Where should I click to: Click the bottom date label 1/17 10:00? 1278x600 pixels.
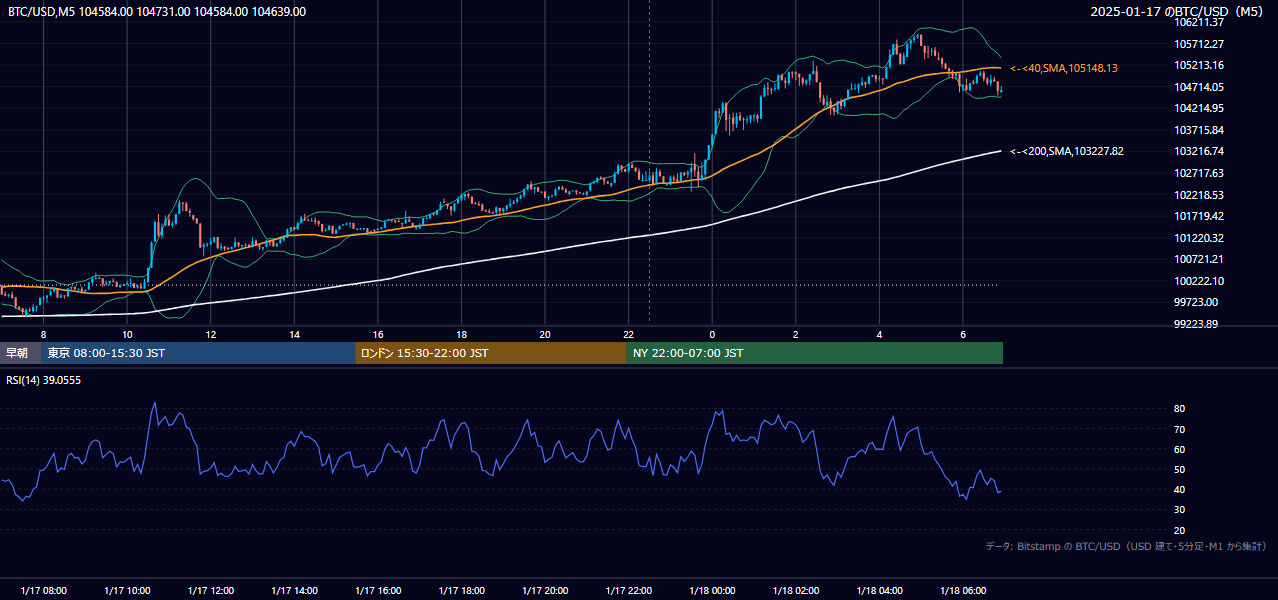(127, 591)
